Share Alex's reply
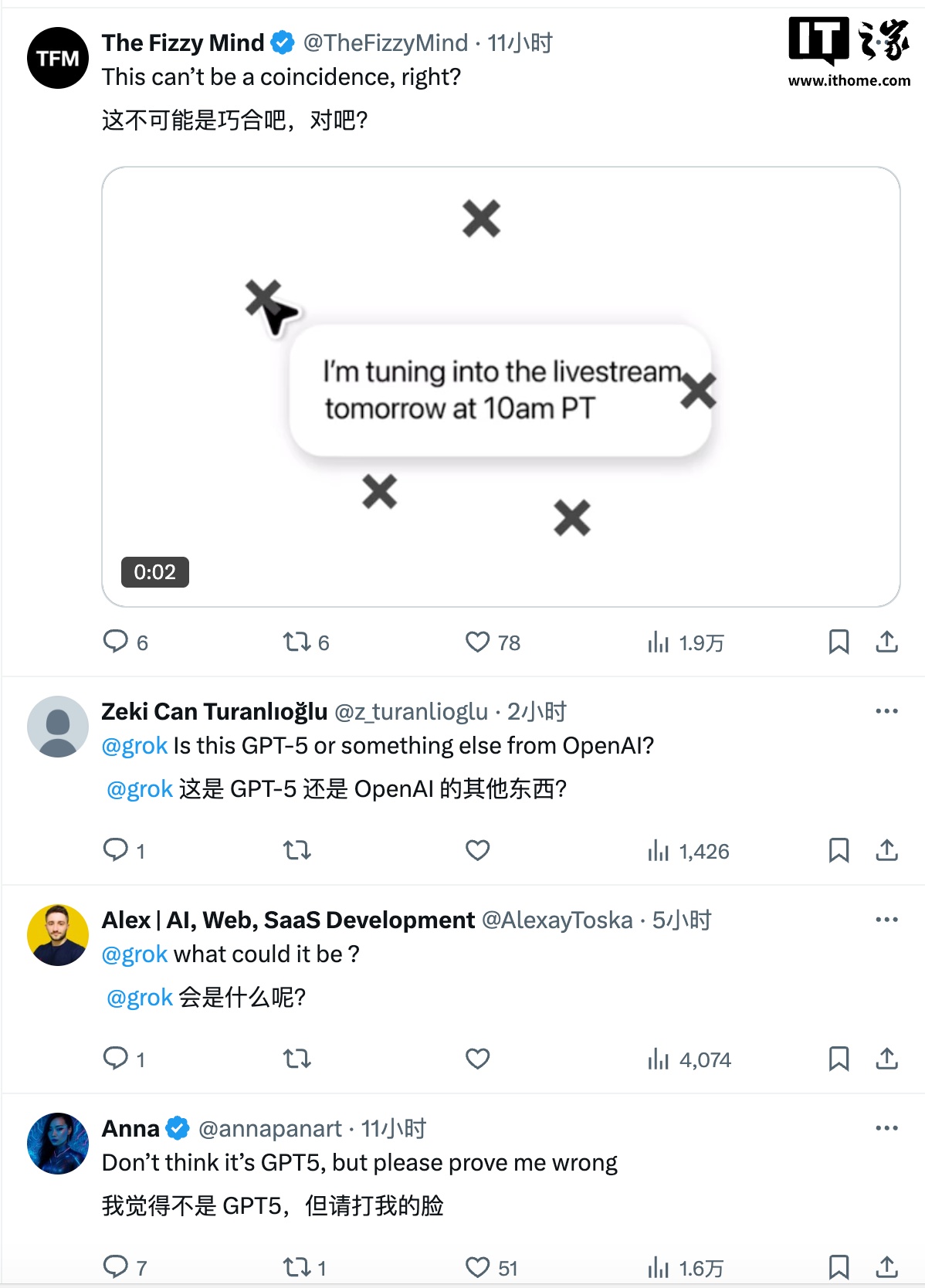This screenshot has height=1288, width=925. tap(886, 1059)
